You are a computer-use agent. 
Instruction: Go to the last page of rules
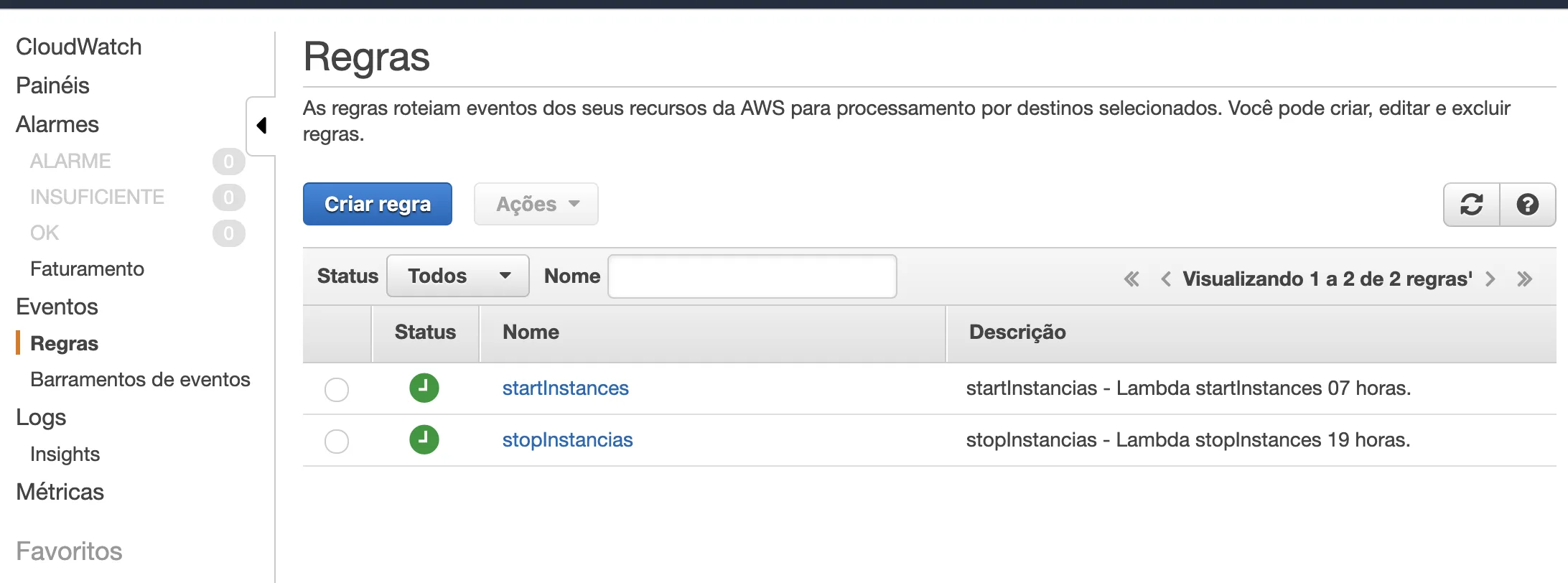tap(1525, 279)
